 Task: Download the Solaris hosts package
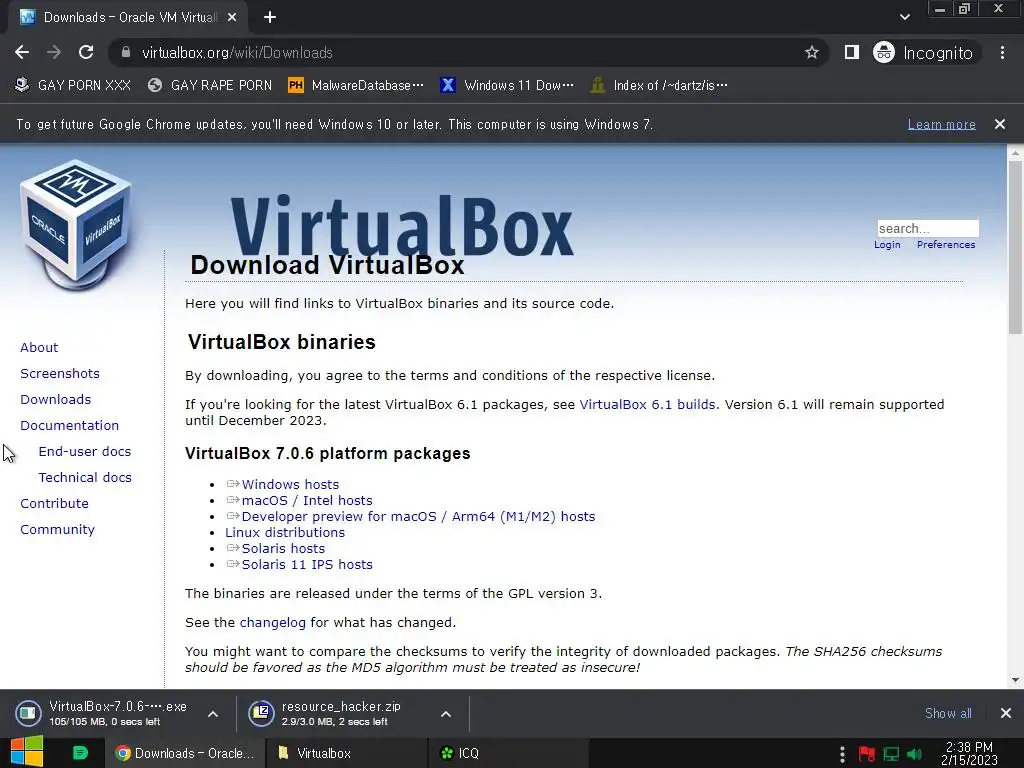pos(283,549)
